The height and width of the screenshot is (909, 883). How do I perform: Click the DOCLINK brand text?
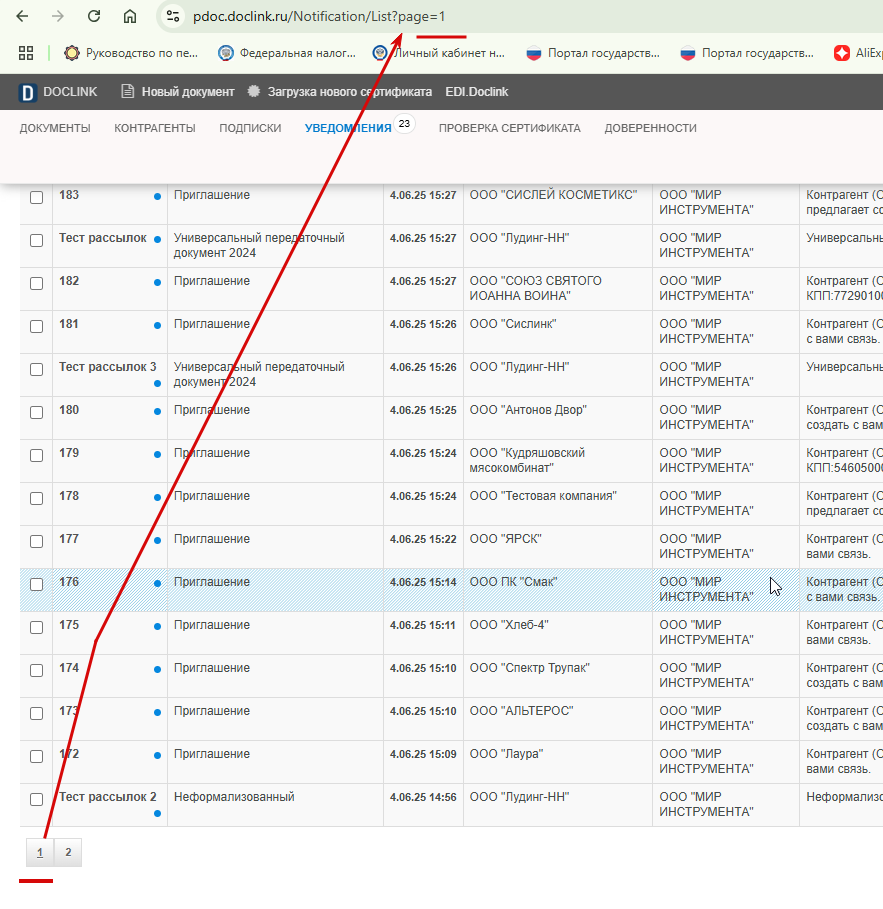[70, 92]
